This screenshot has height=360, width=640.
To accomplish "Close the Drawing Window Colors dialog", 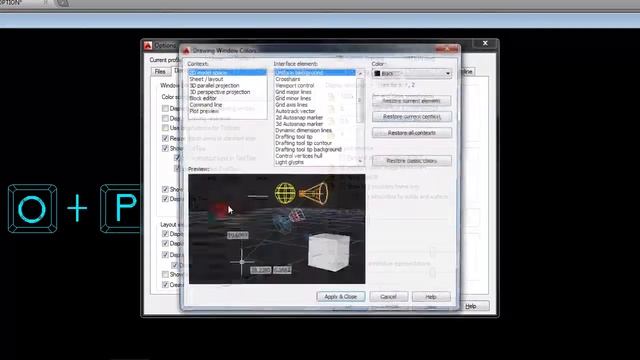I will pyautogui.click(x=447, y=49).
